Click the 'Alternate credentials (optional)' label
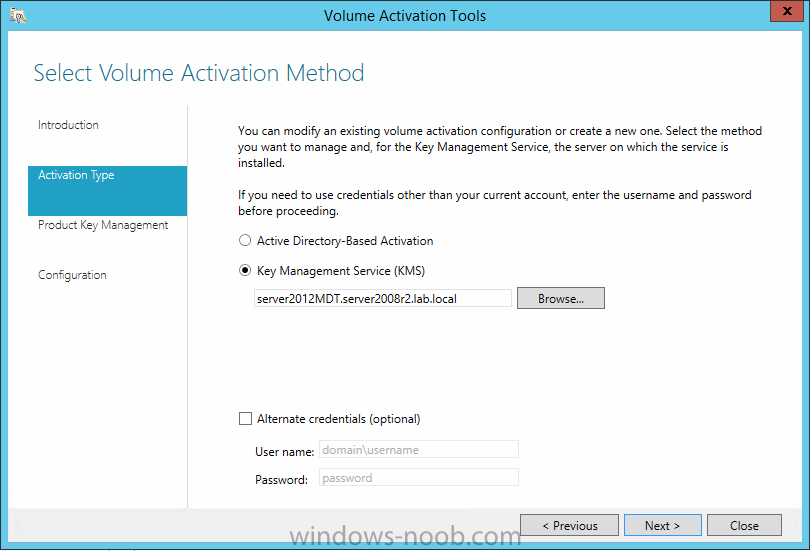The image size is (810, 551). (x=338, y=419)
